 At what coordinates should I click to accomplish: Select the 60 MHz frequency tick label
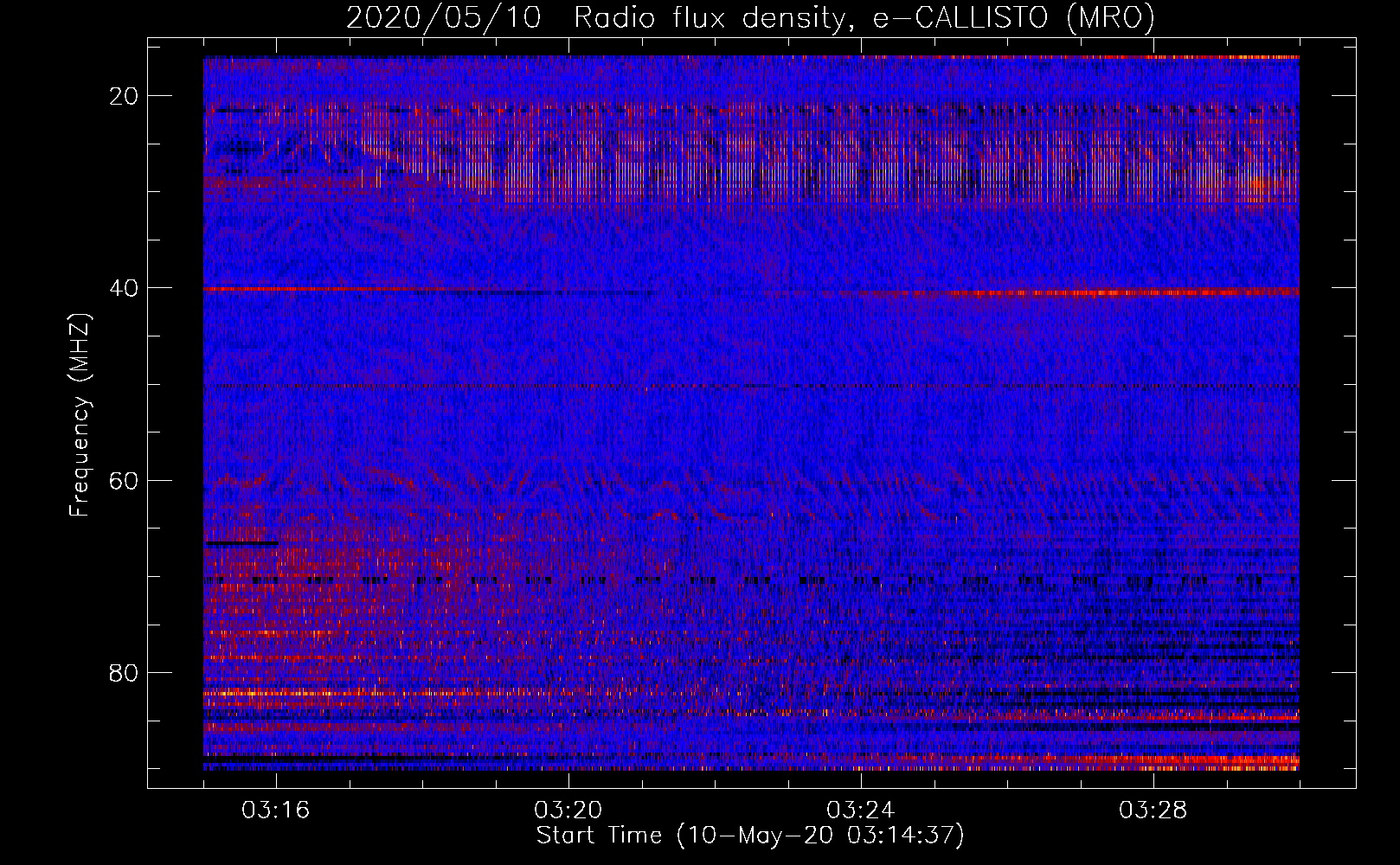click(124, 480)
